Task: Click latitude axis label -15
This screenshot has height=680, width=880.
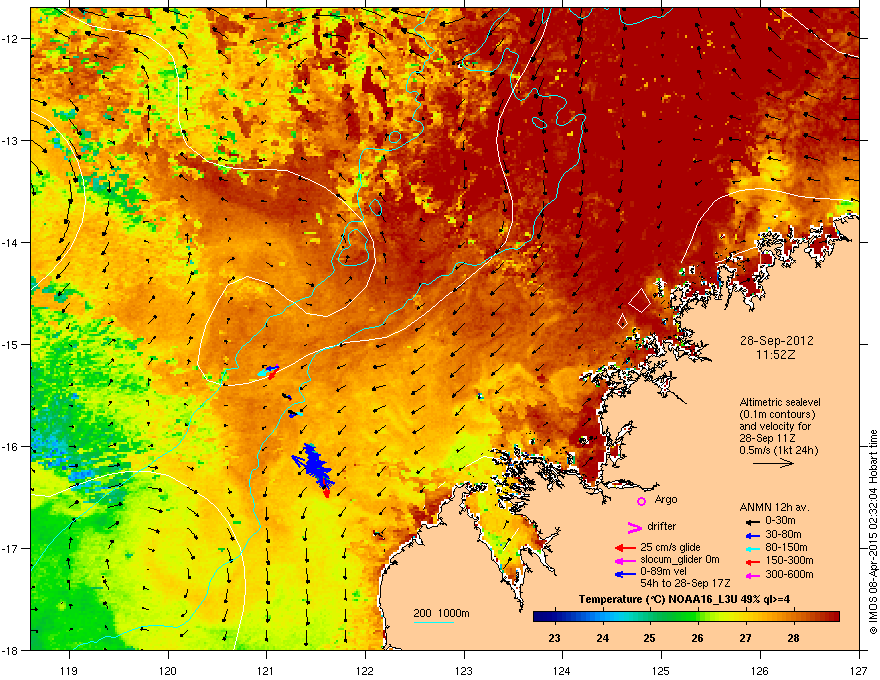Action: coord(10,344)
